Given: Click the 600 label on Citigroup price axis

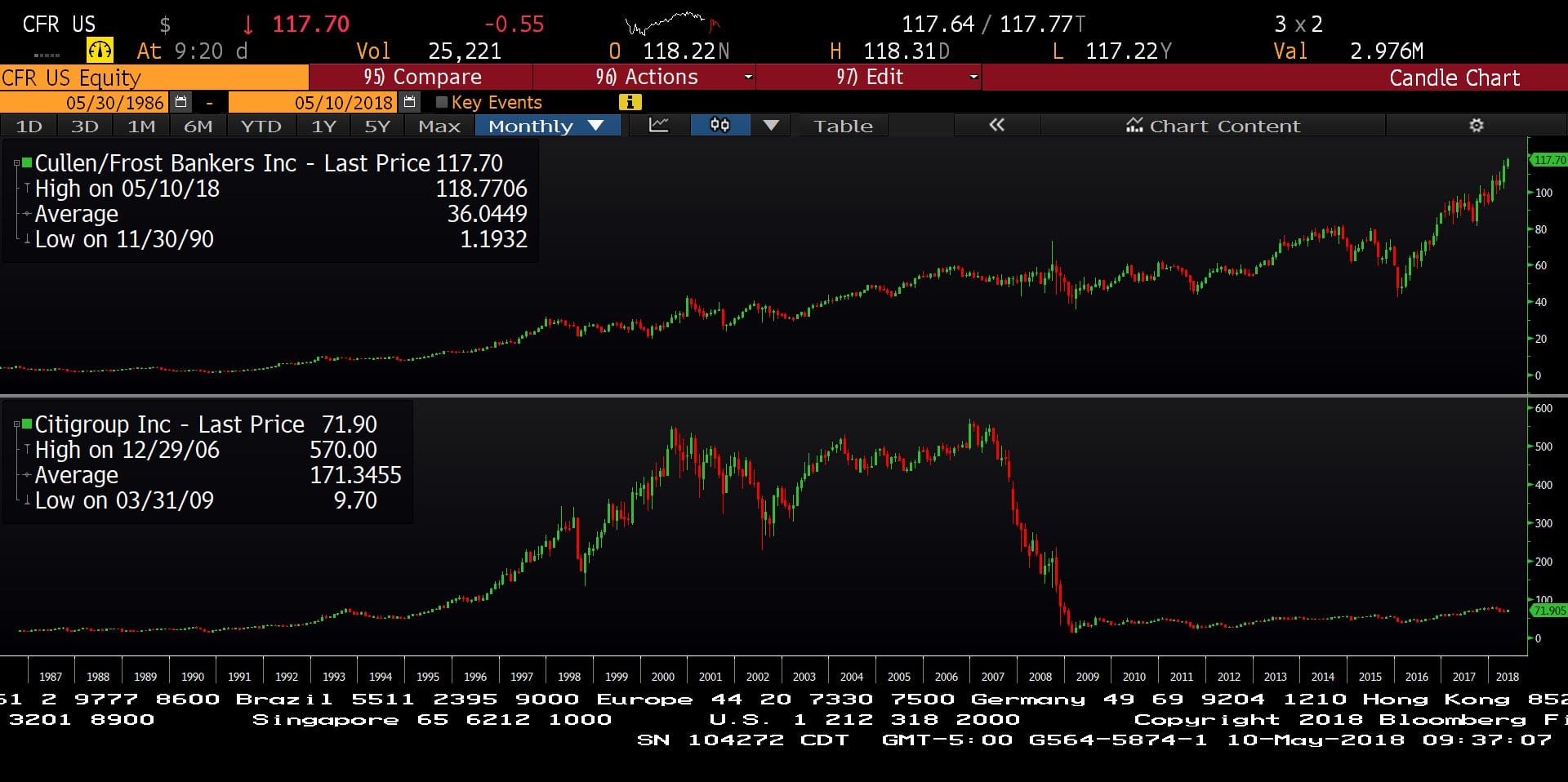Looking at the screenshot, I should (x=1543, y=408).
